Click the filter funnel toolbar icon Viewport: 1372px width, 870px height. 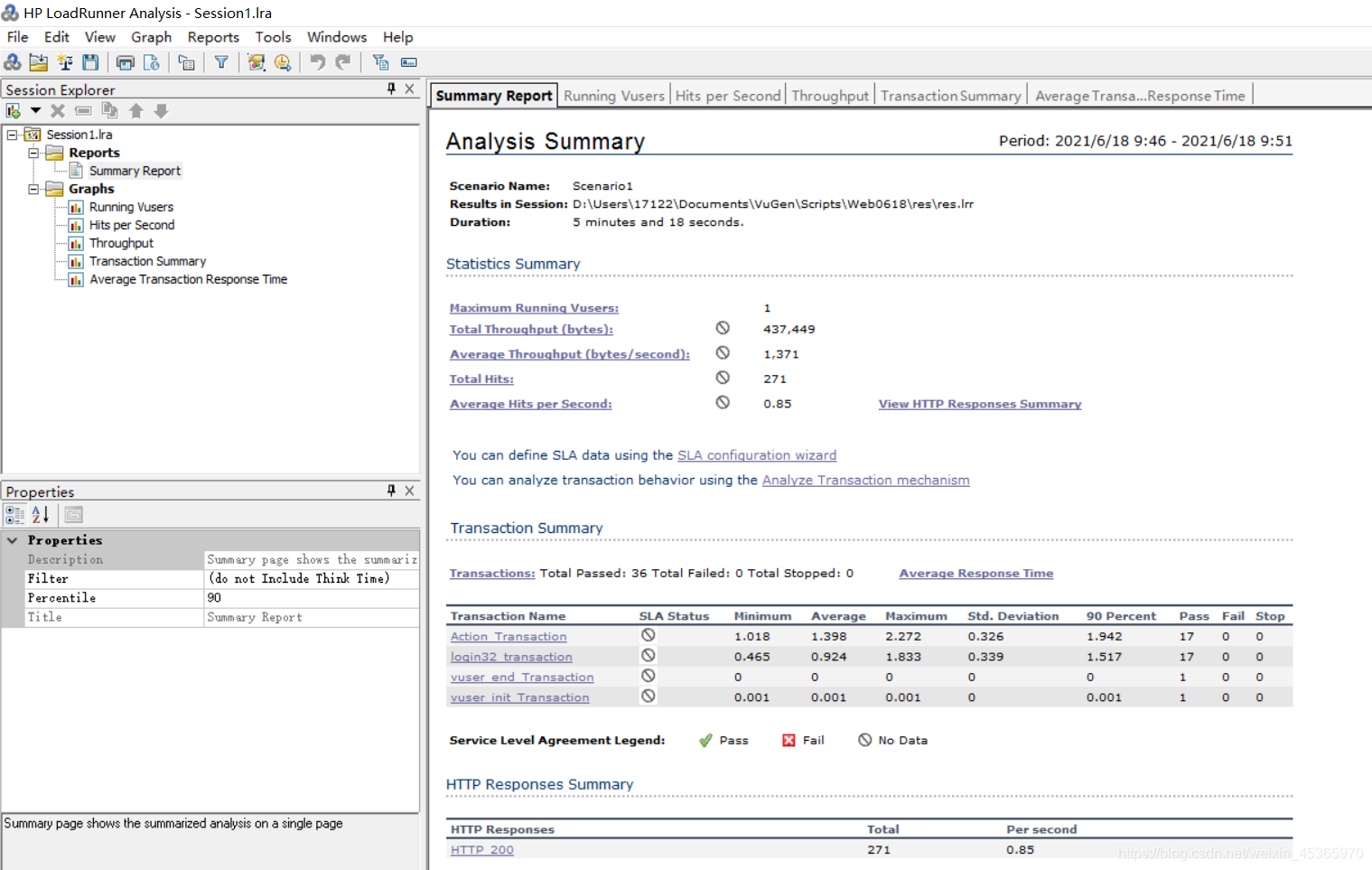click(221, 62)
